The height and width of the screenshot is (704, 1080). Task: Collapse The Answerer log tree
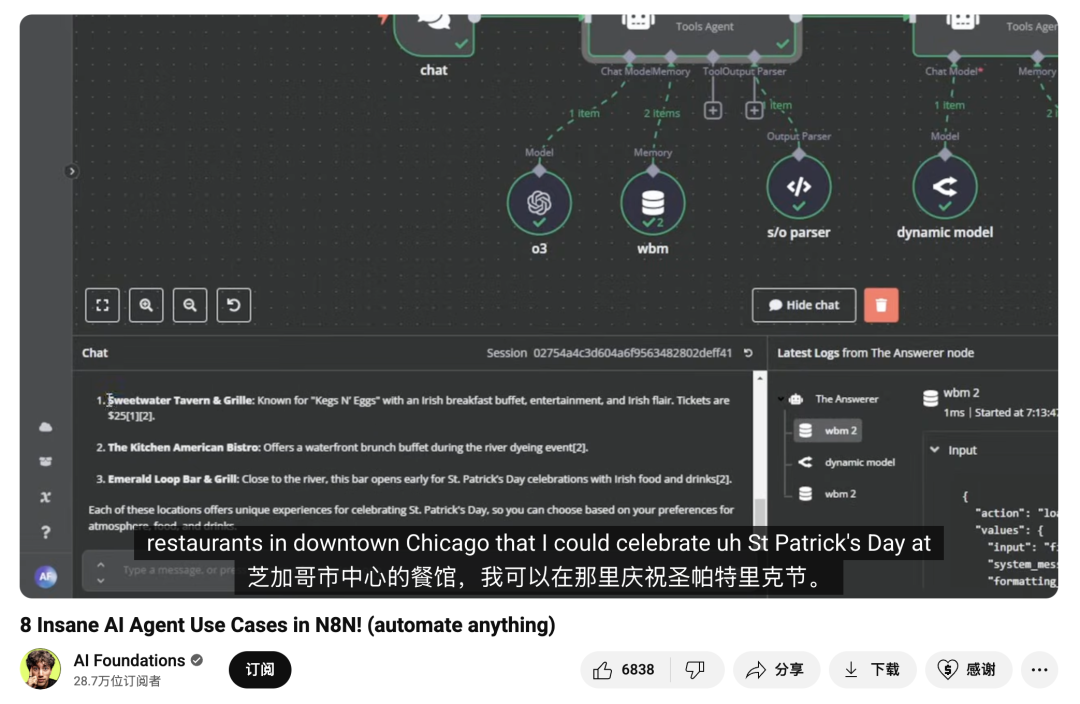[x=781, y=399]
